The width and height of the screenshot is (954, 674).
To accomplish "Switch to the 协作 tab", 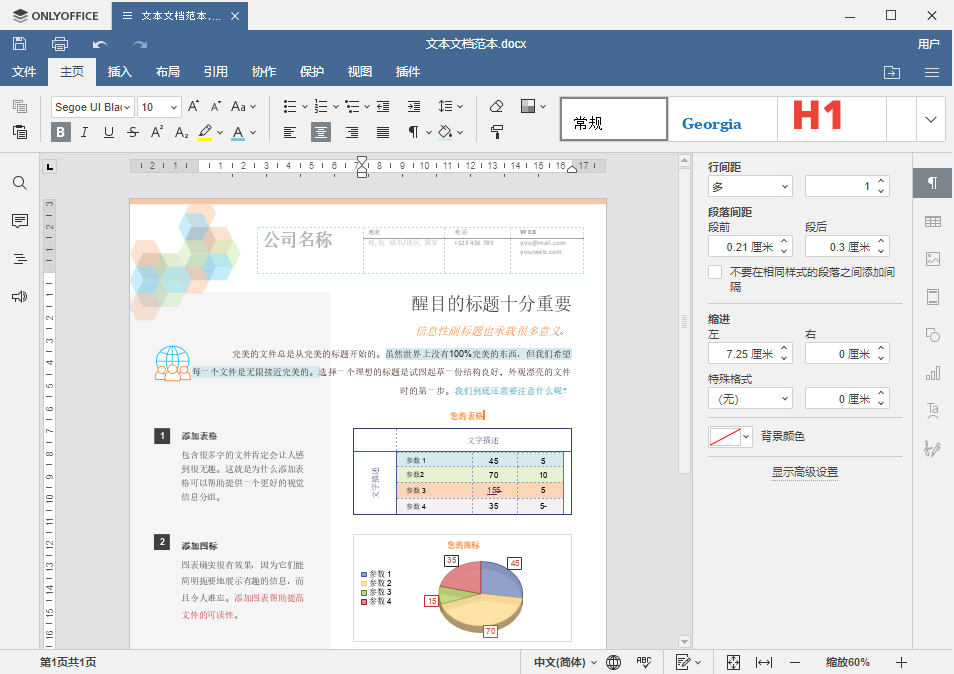I will pyautogui.click(x=264, y=72).
